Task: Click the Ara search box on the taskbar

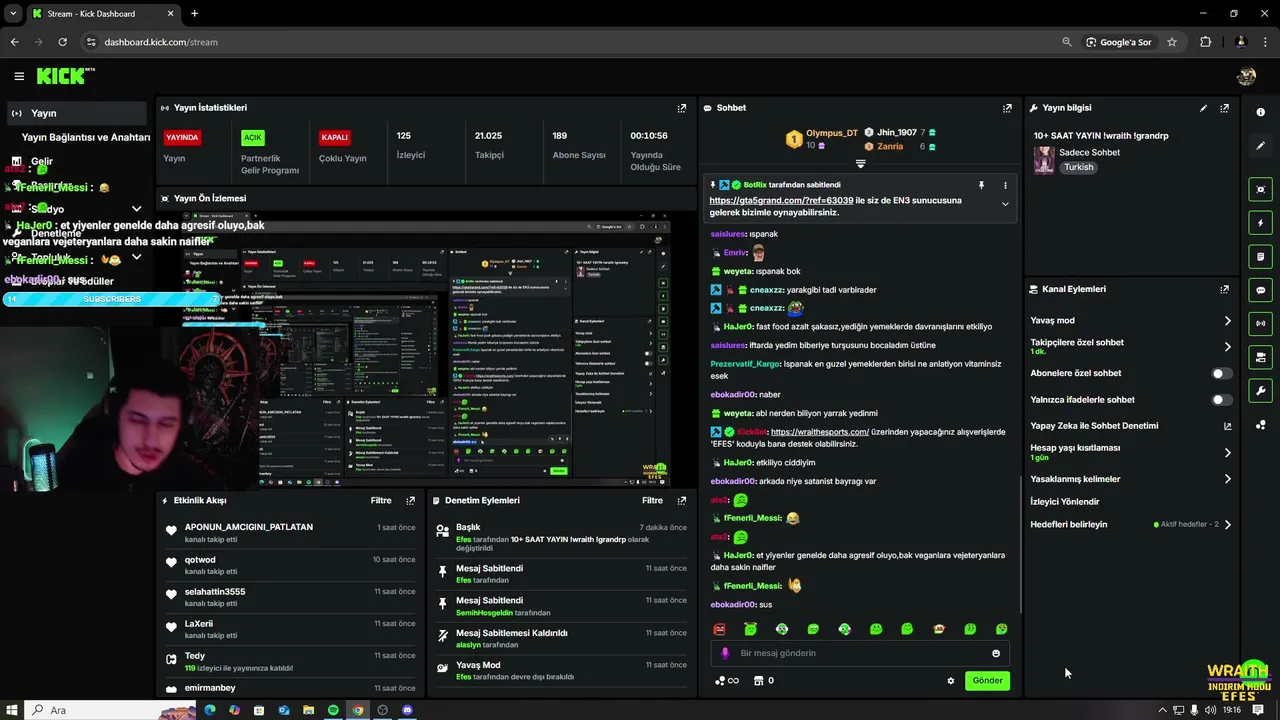Action: coord(110,710)
